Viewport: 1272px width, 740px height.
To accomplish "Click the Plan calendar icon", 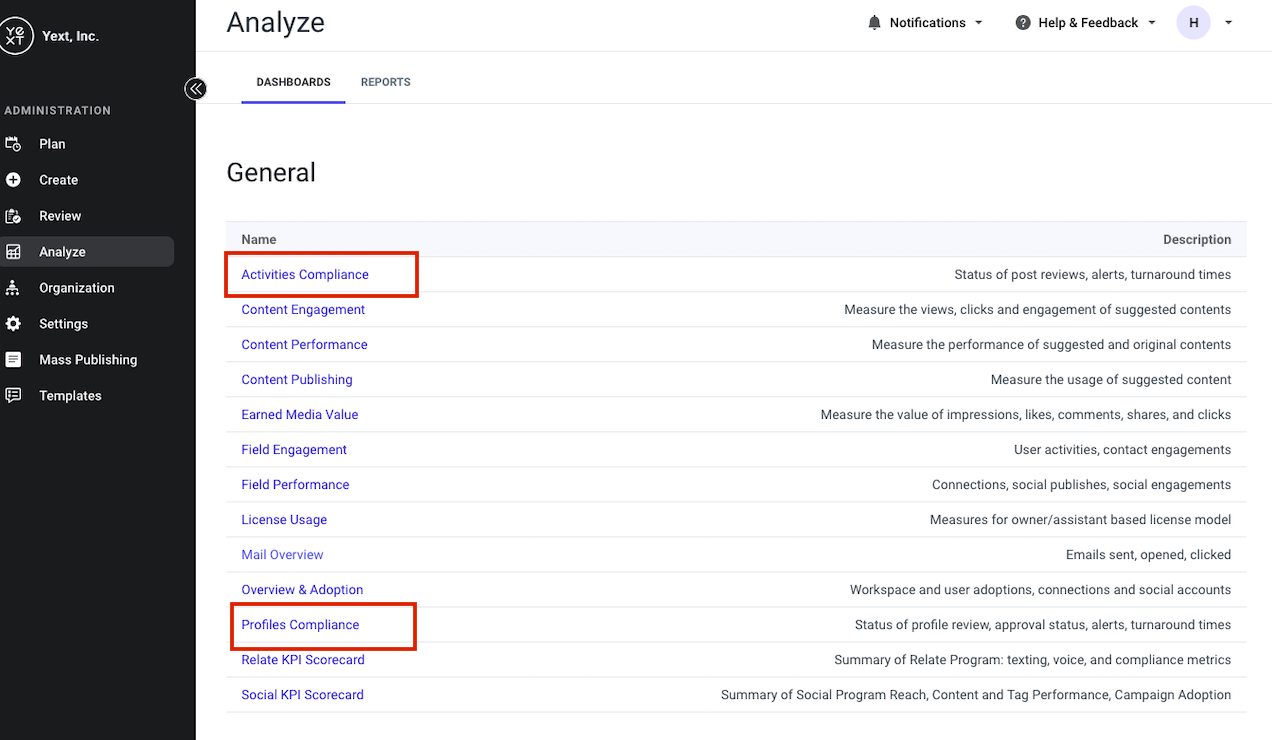I will click(x=13, y=144).
